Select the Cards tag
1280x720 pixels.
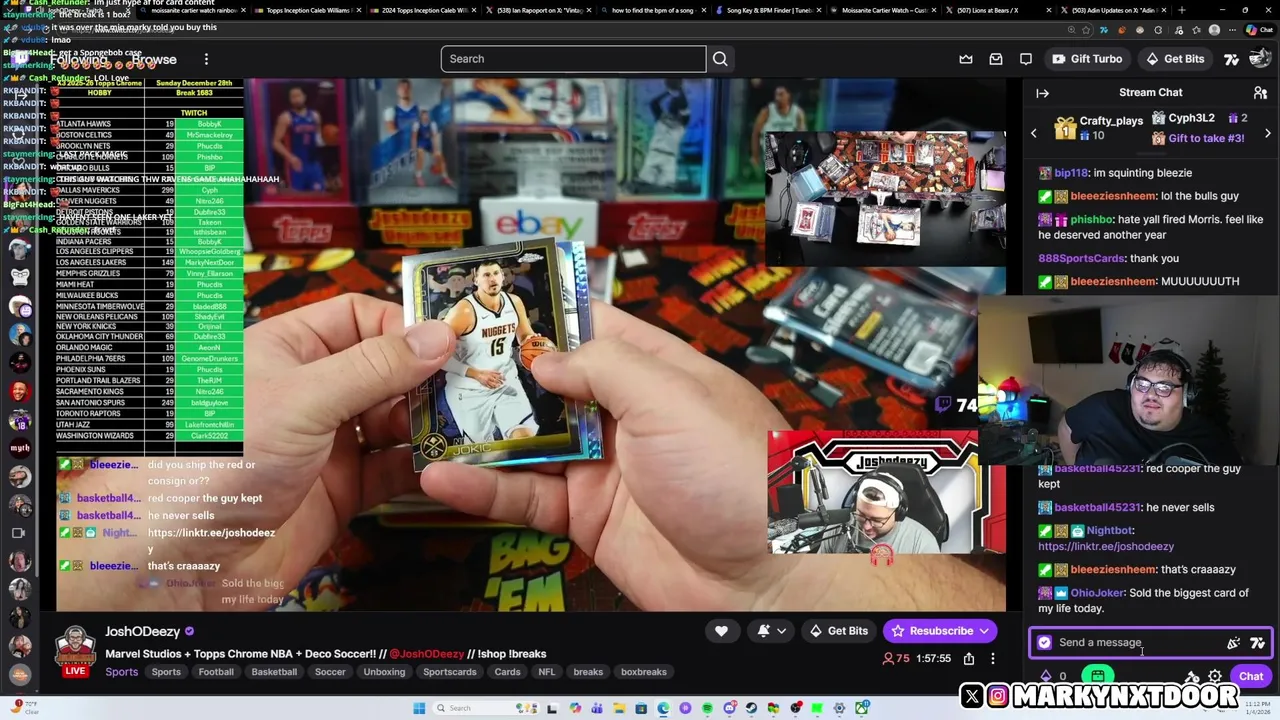[x=508, y=672]
